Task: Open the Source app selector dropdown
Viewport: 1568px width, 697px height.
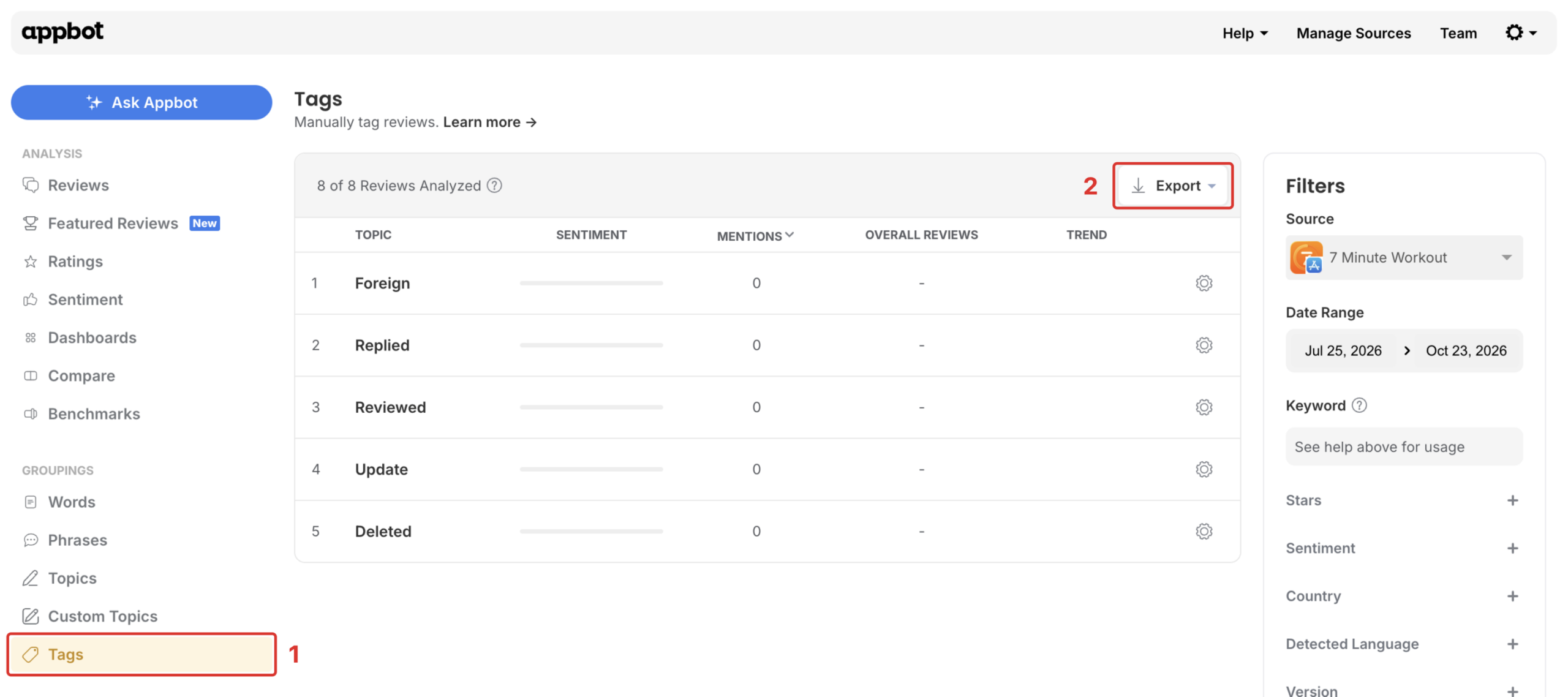Action: coord(1403,257)
